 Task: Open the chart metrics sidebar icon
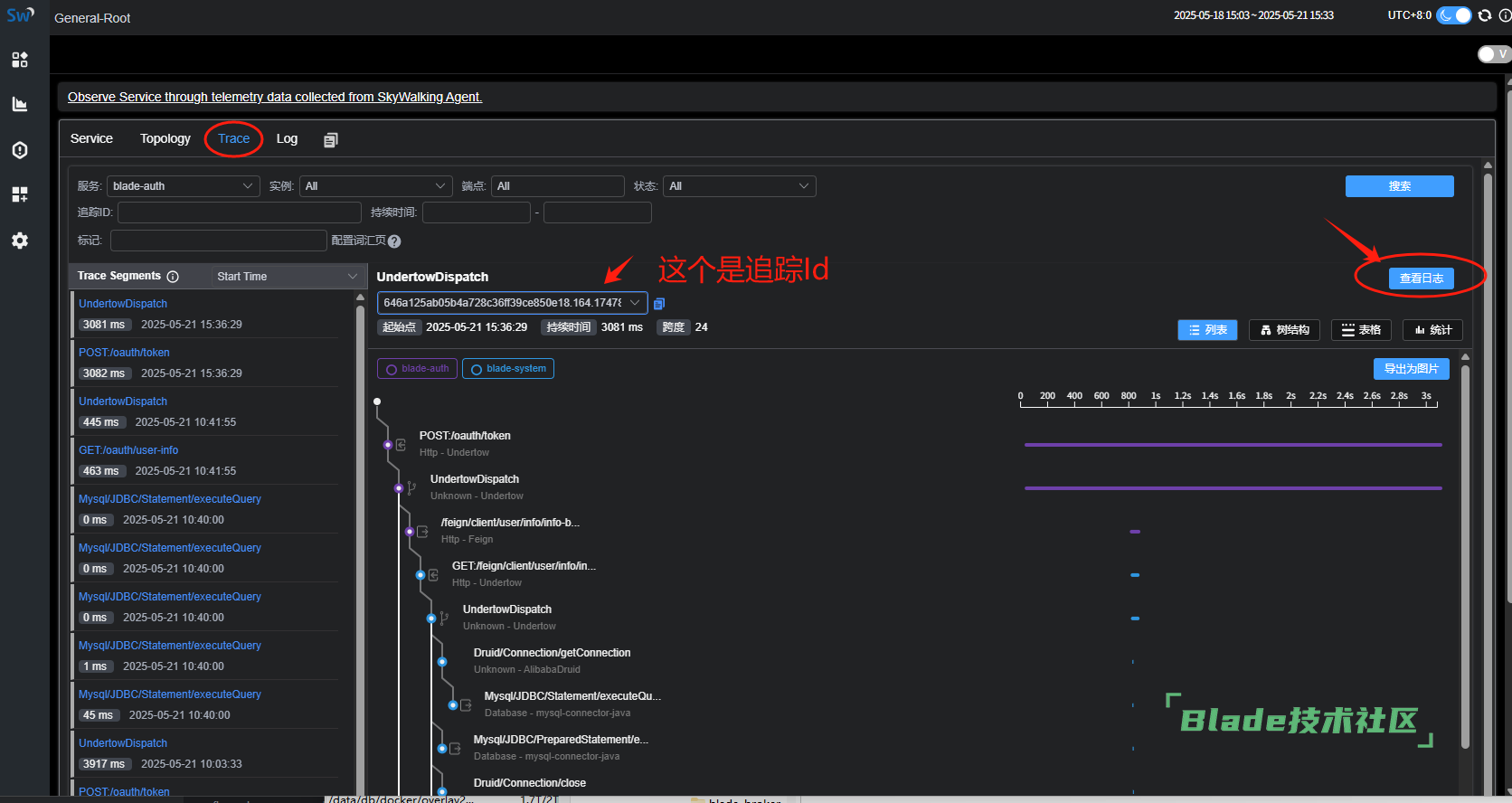pos(20,105)
